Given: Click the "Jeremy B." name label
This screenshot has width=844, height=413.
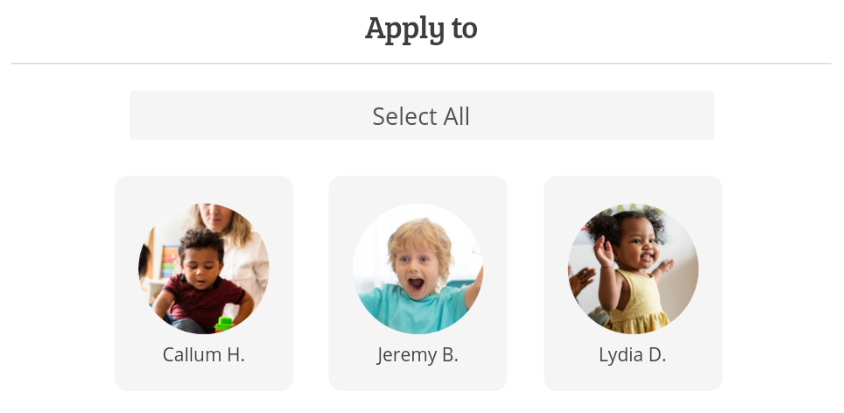Looking at the screenshot, I should click(x=417, y=355).
